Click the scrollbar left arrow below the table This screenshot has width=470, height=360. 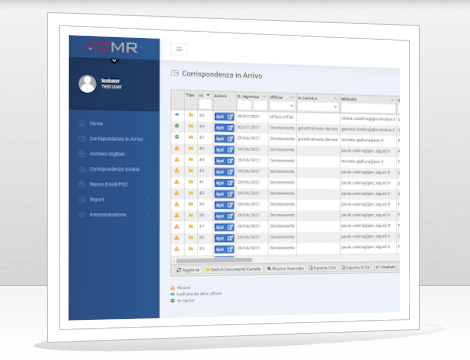point(173,261)
